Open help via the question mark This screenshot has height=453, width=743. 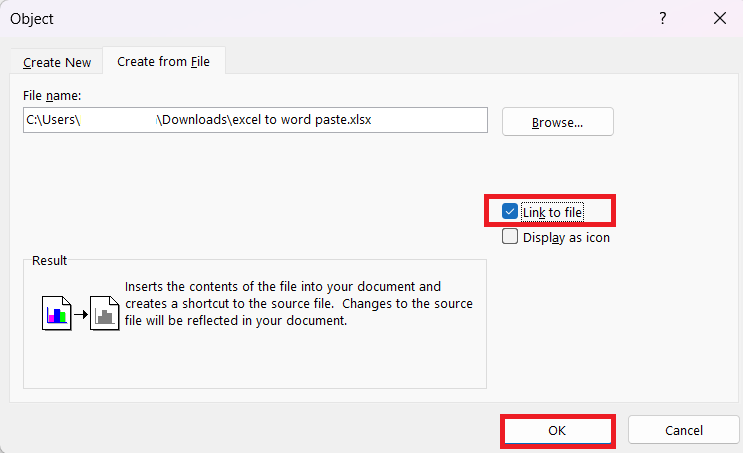[x=662, y=18]
